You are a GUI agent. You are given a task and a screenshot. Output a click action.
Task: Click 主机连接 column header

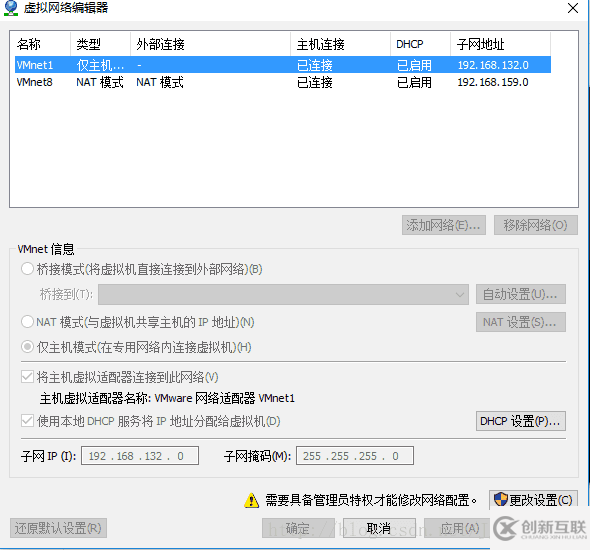pyautogui.click(x=340, y=44)
